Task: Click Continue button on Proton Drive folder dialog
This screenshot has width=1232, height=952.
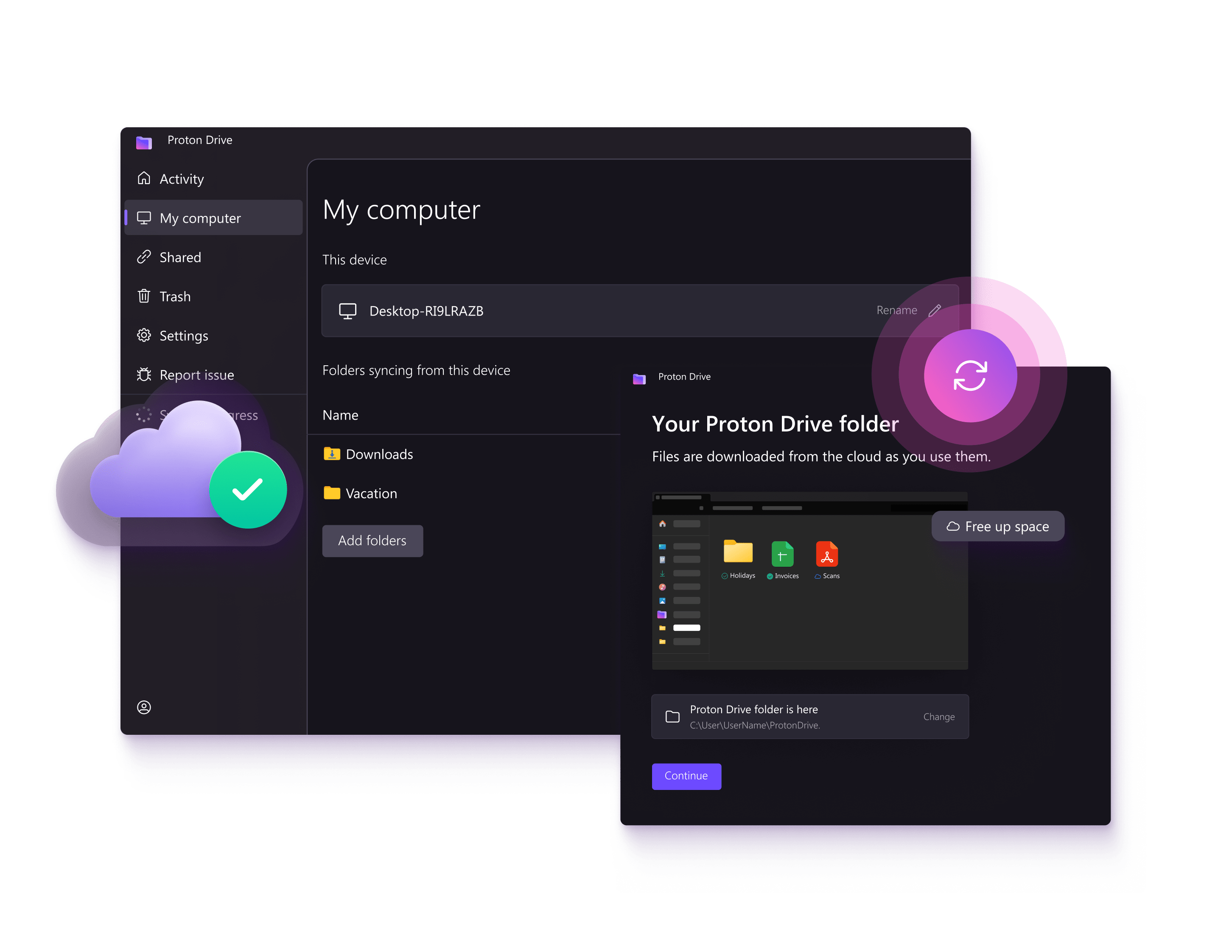Action: (687, 775)
